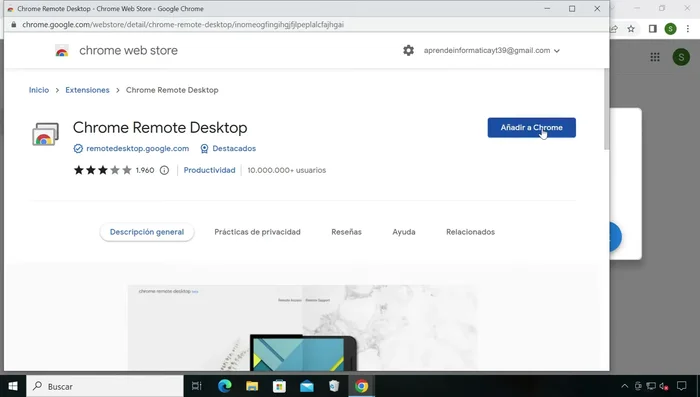Open the Extensiones breadcrumb link
Screen dimensions: 700x397
click(87, 90)
